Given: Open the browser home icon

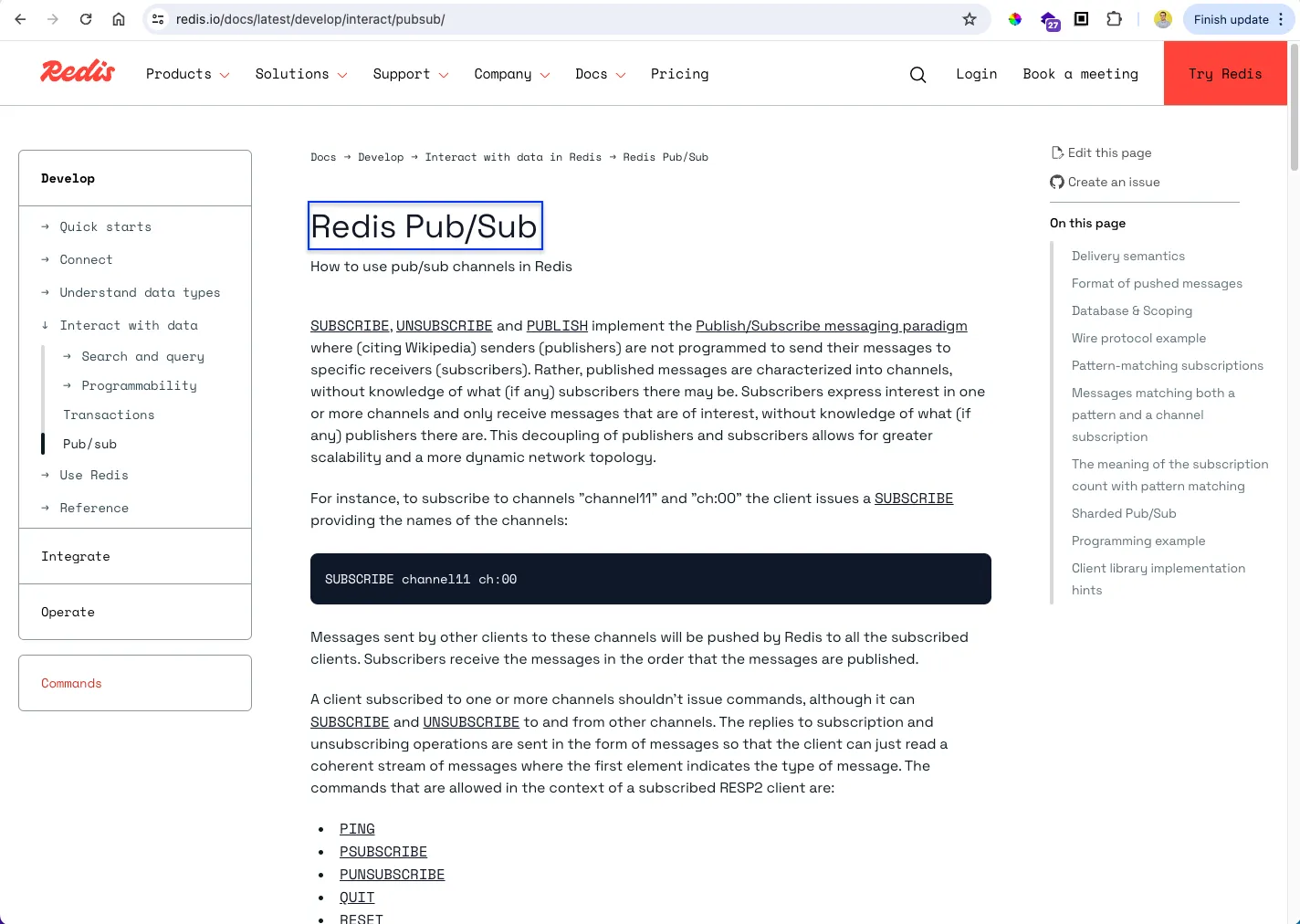Looking at the screenshot, I should pyautogui.click(x=119, y=19).
